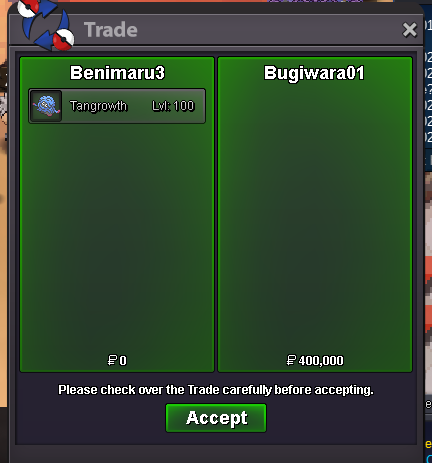The width and height of the screenshot is (432, 463).
Task: Click the Tangrowth sprite icon
Action: (46, 106)
